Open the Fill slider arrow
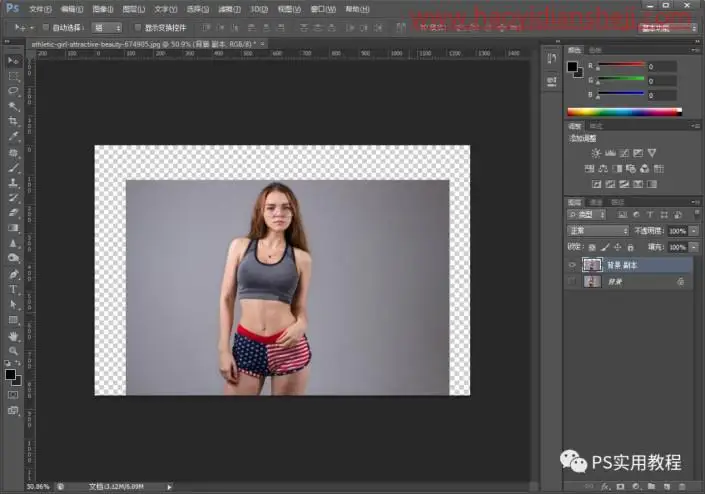The height and width of the screenshot is (494, 705). (694, 247)
